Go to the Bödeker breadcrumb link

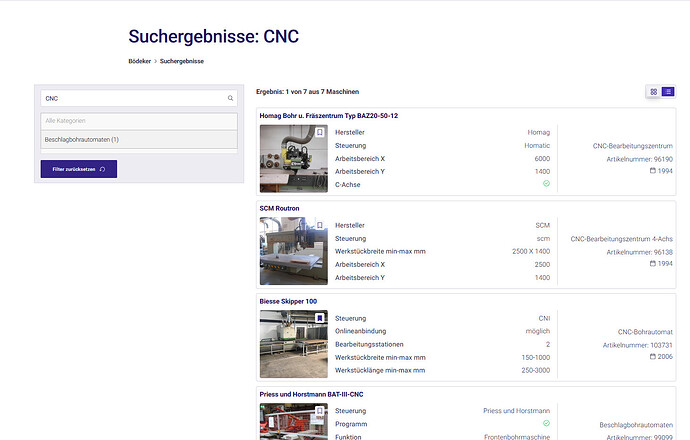point(139,61)
